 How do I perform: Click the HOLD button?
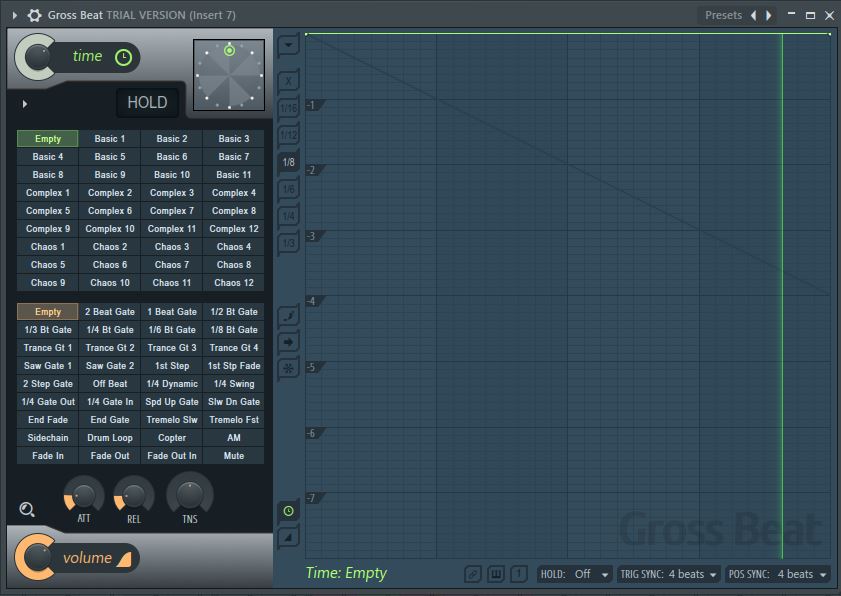point(147,102)
